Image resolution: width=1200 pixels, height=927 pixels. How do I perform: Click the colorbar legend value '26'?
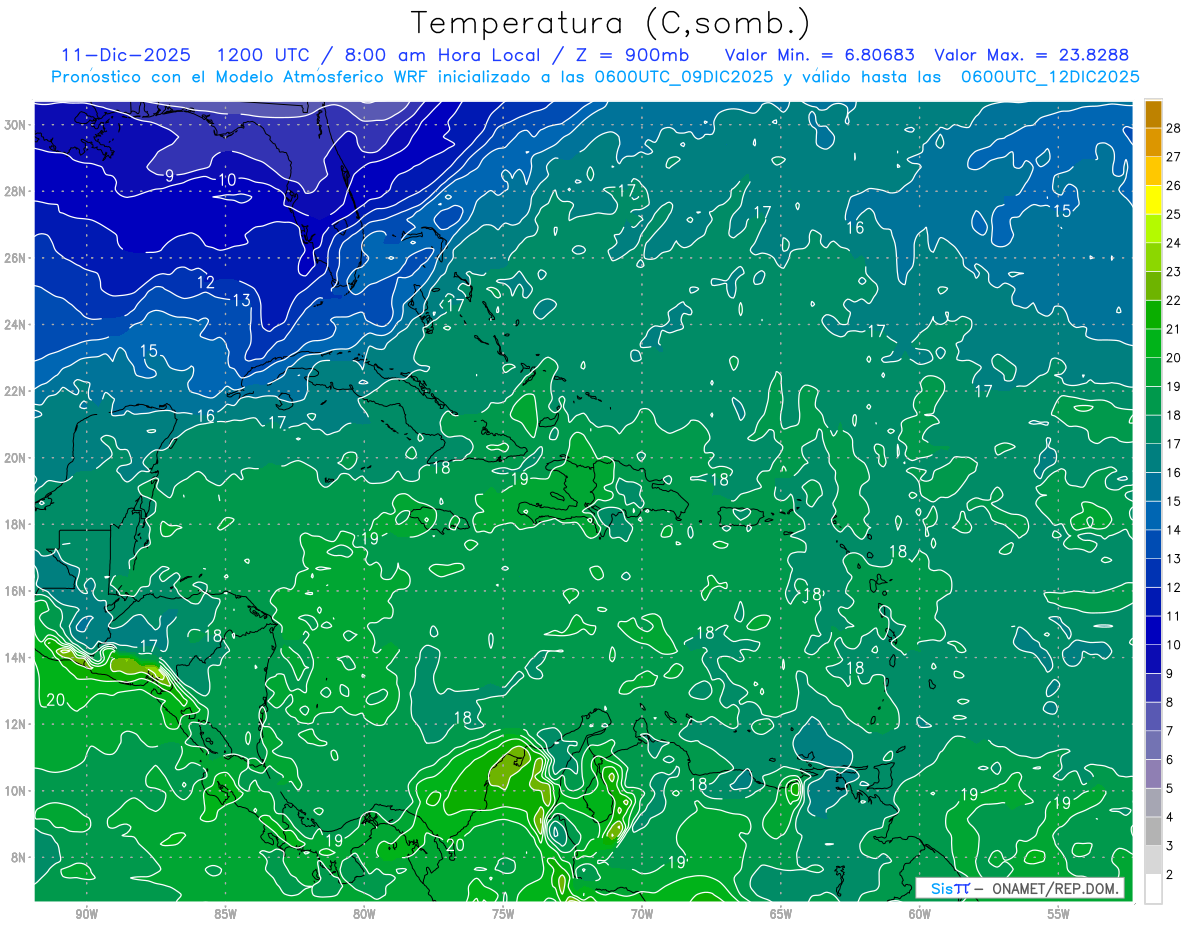coord(1173,186)
